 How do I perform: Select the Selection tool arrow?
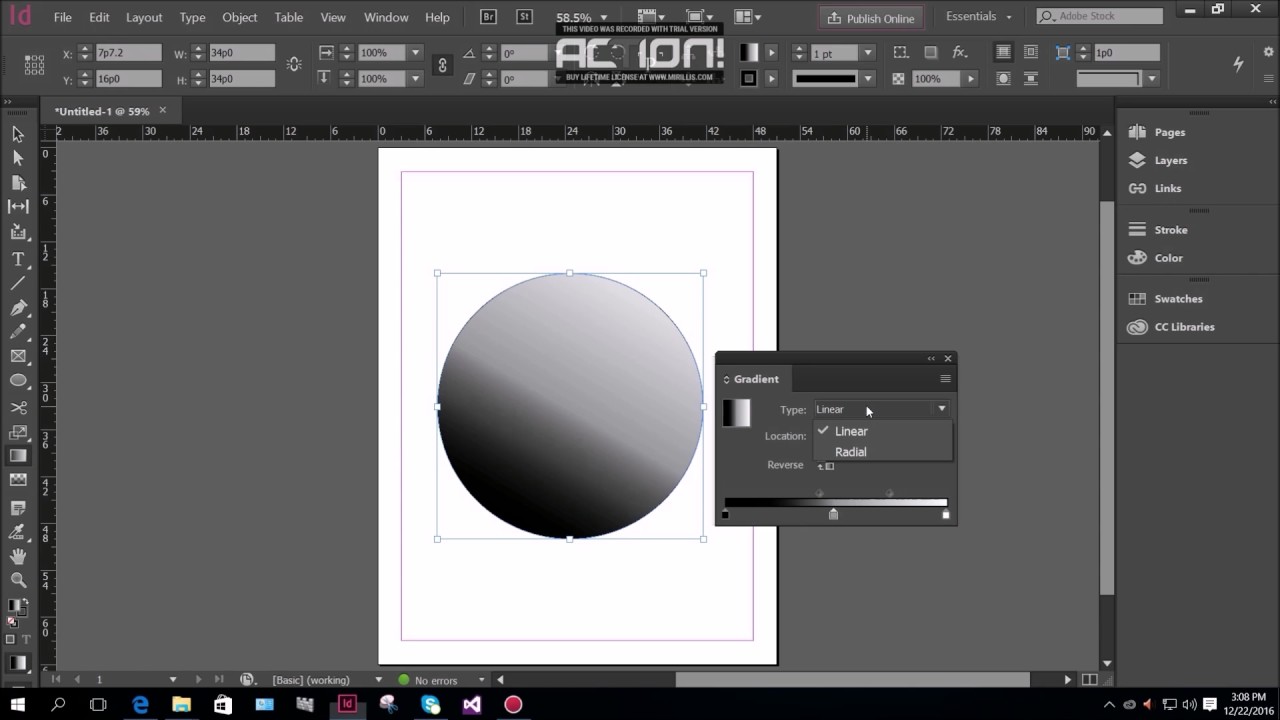click(x=18, y=134)
